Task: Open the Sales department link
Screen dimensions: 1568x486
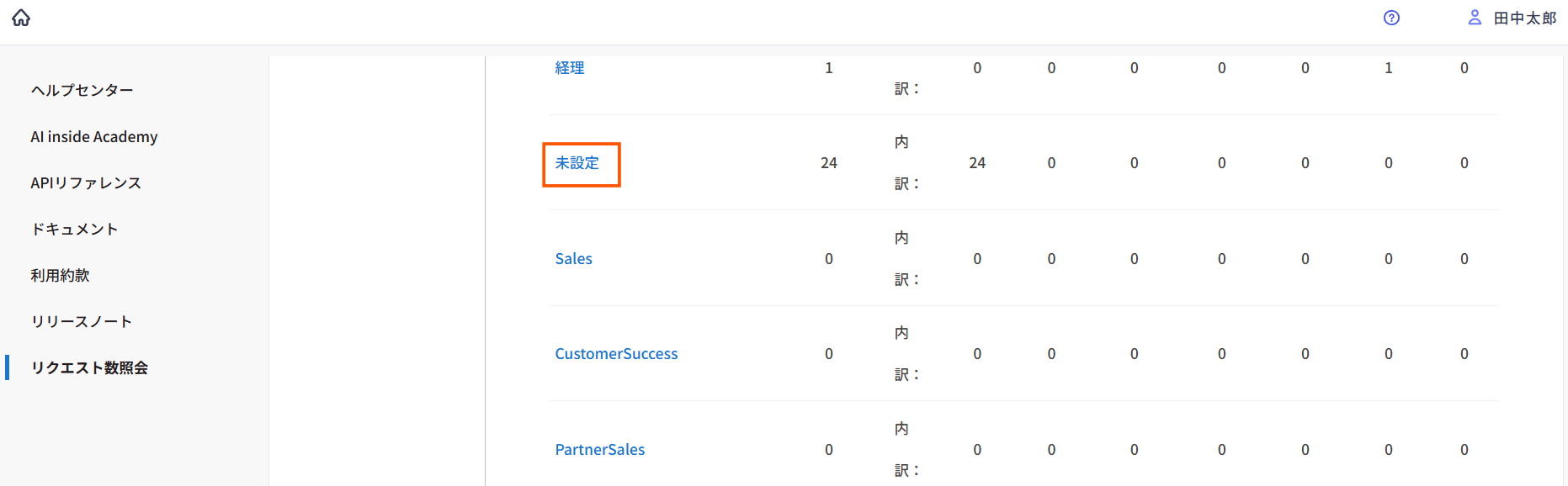Action: pyautogui.click(x=573, y=259)
